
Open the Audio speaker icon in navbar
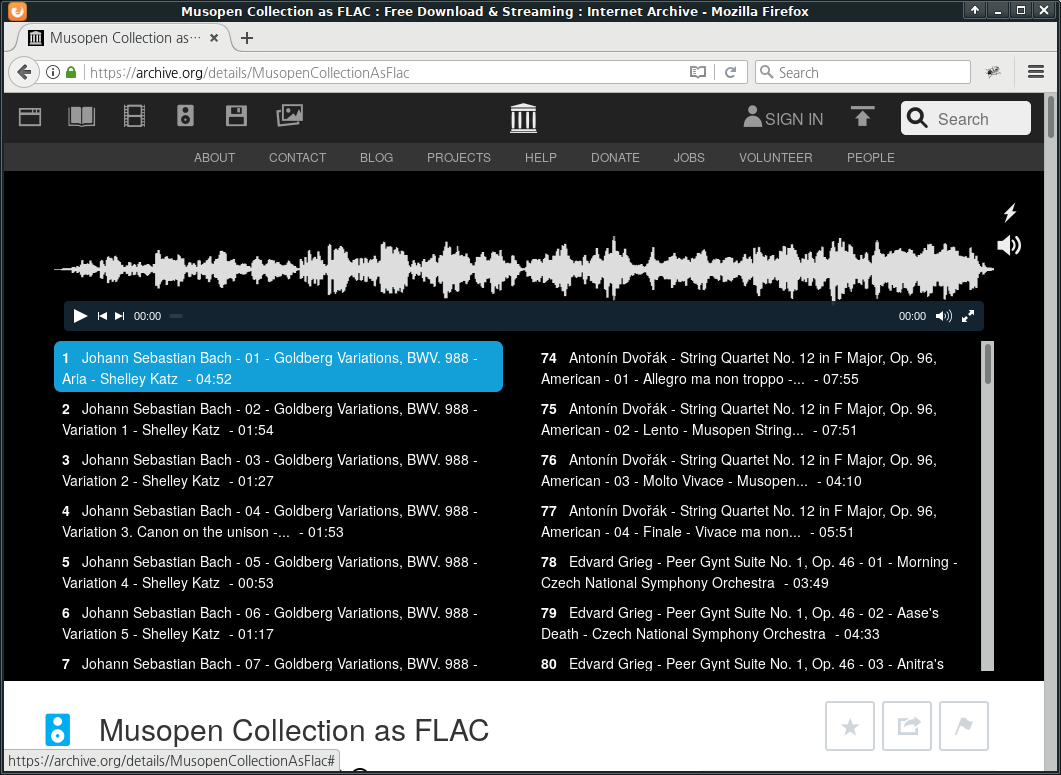point(185,116)
